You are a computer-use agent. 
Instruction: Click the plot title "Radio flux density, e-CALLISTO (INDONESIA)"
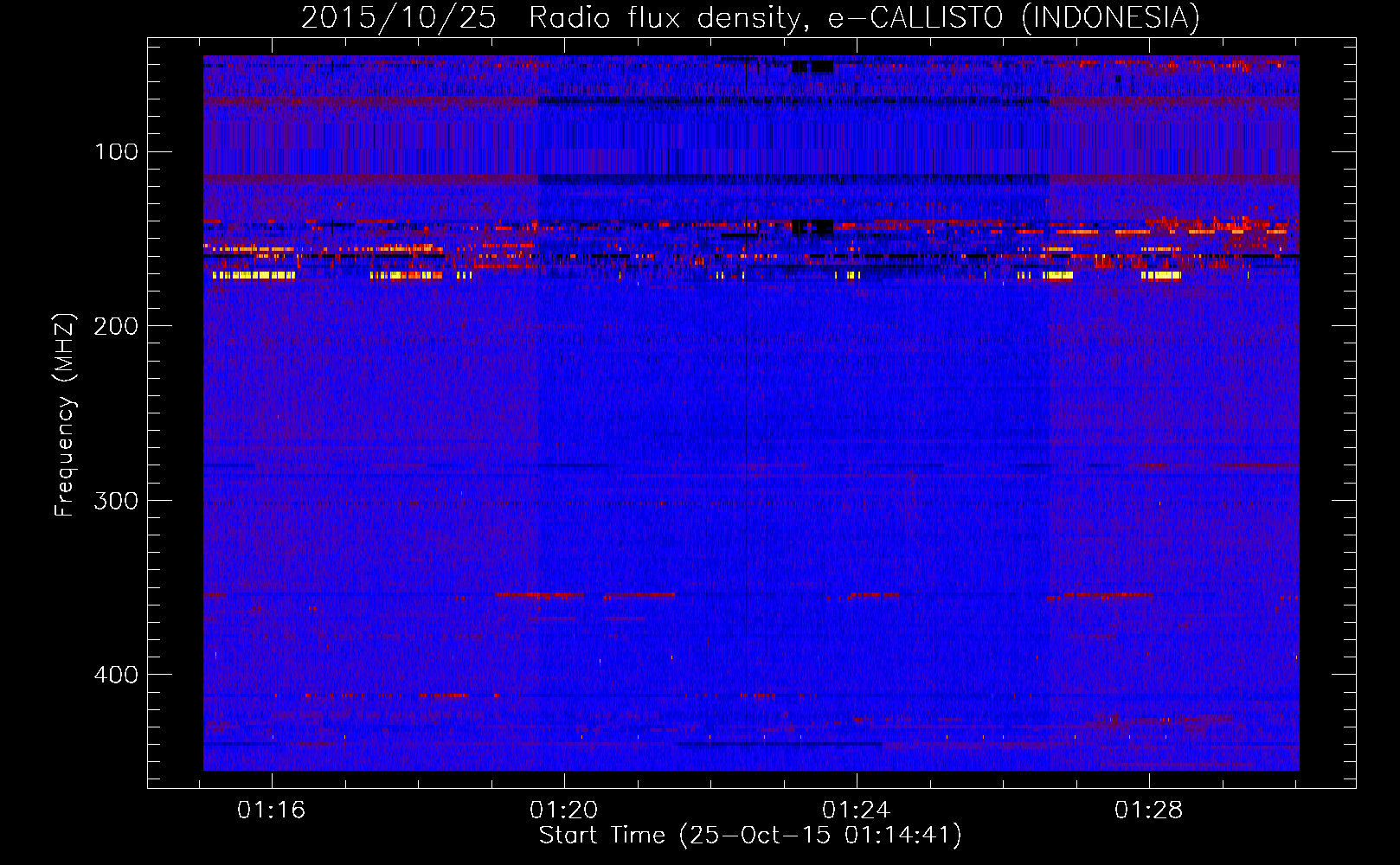click(864, 17)
